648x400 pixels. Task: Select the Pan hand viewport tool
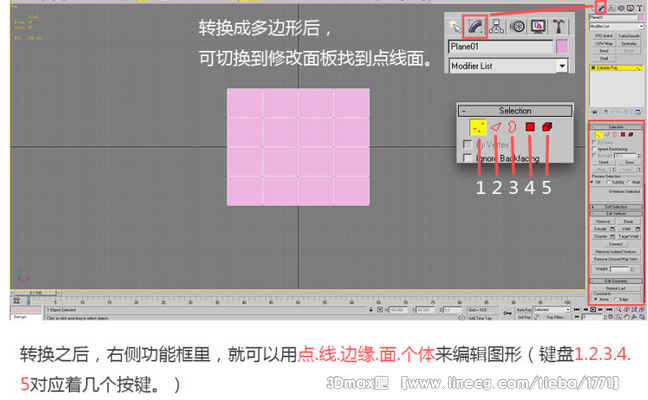pyautogui.click(x=627, y=317)
